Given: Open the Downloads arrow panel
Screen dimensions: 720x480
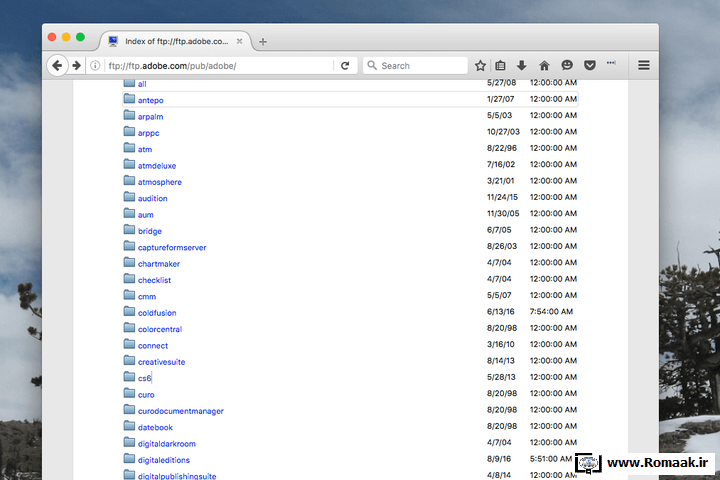Looking at the screenshot, I should [522, 66].
